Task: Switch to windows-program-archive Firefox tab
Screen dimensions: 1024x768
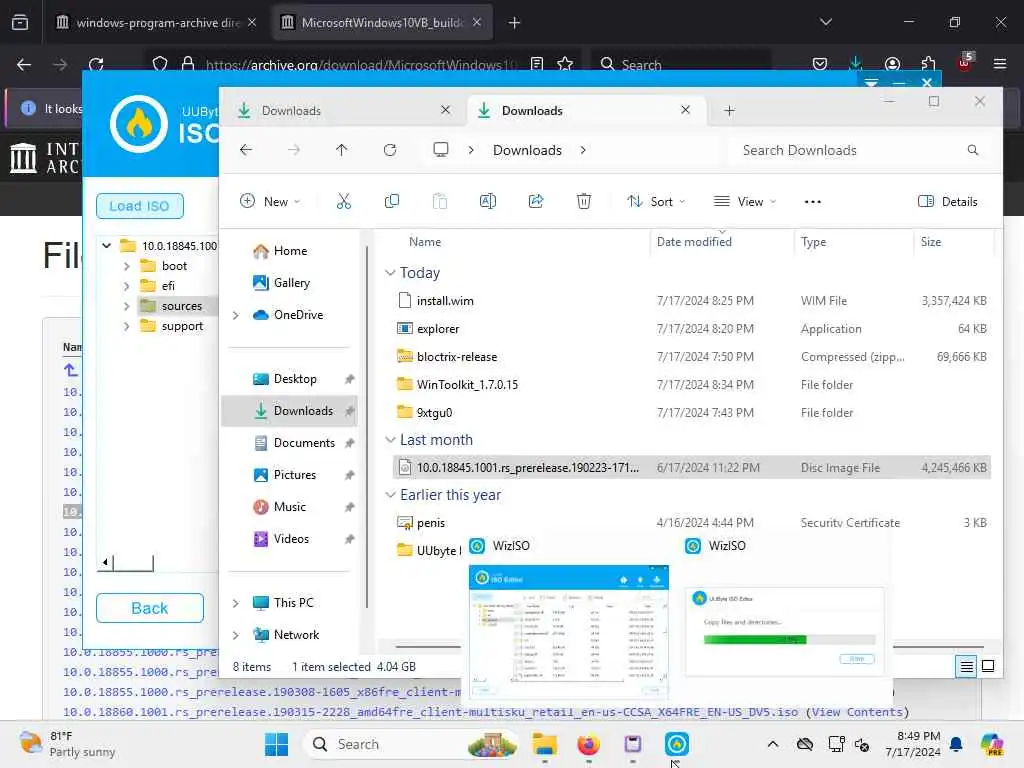Action: 157,23
